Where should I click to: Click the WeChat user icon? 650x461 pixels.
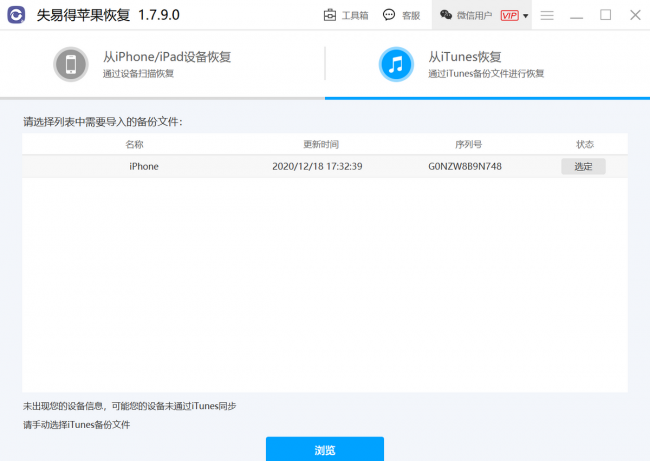[446, 15]
